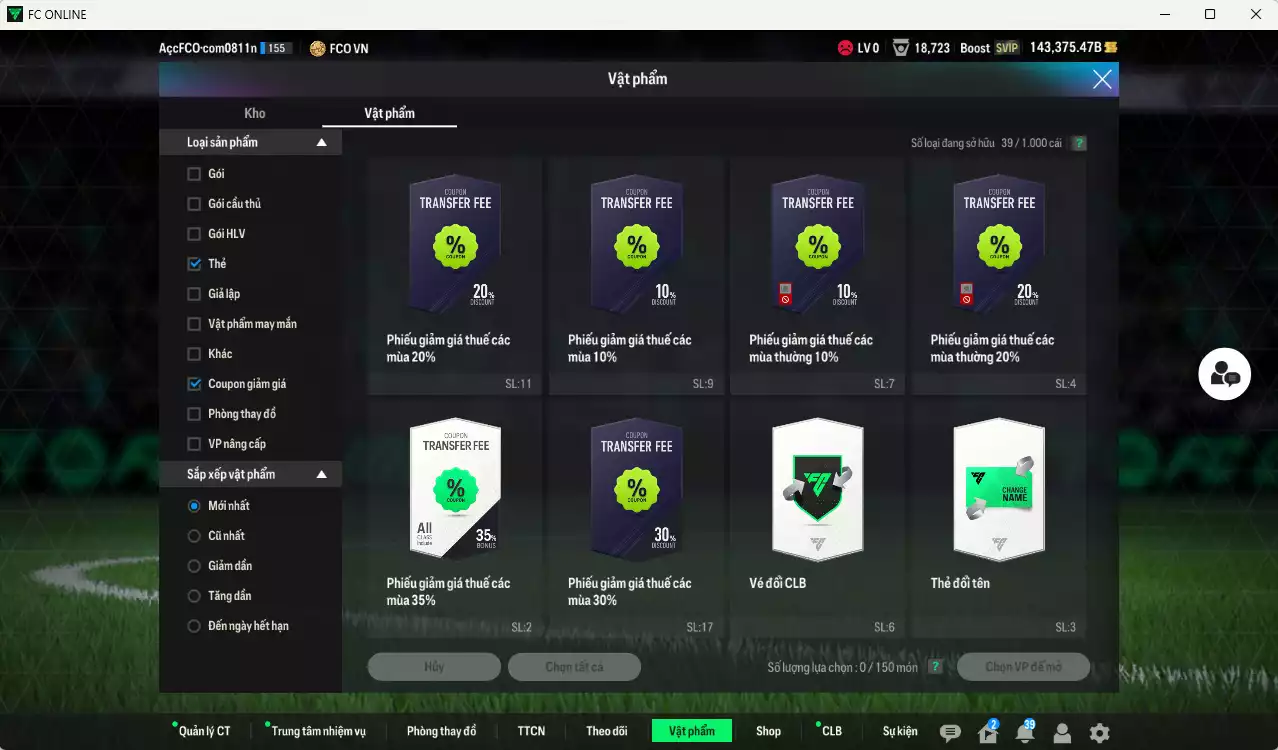Tick the VP nâng cấp checkbox
1278x750 pixels.
click(x=194, y=444)
